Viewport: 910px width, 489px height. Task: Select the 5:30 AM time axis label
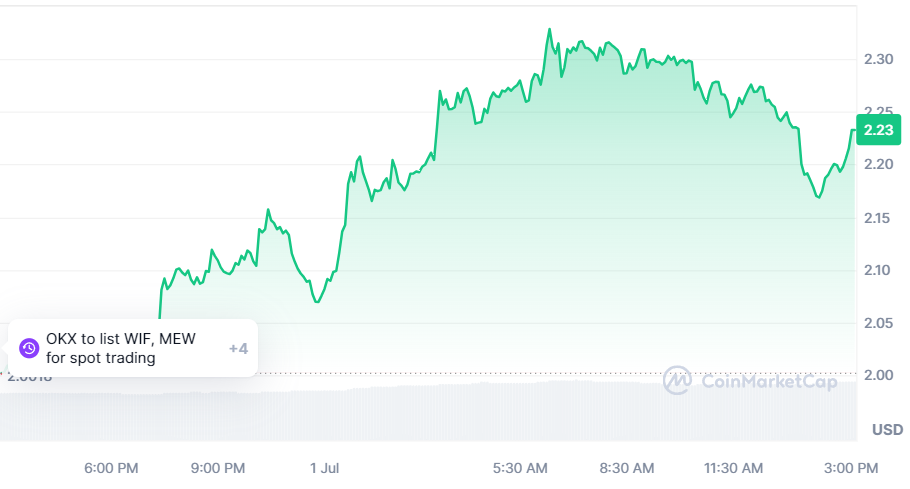click(x=521, y=467)
